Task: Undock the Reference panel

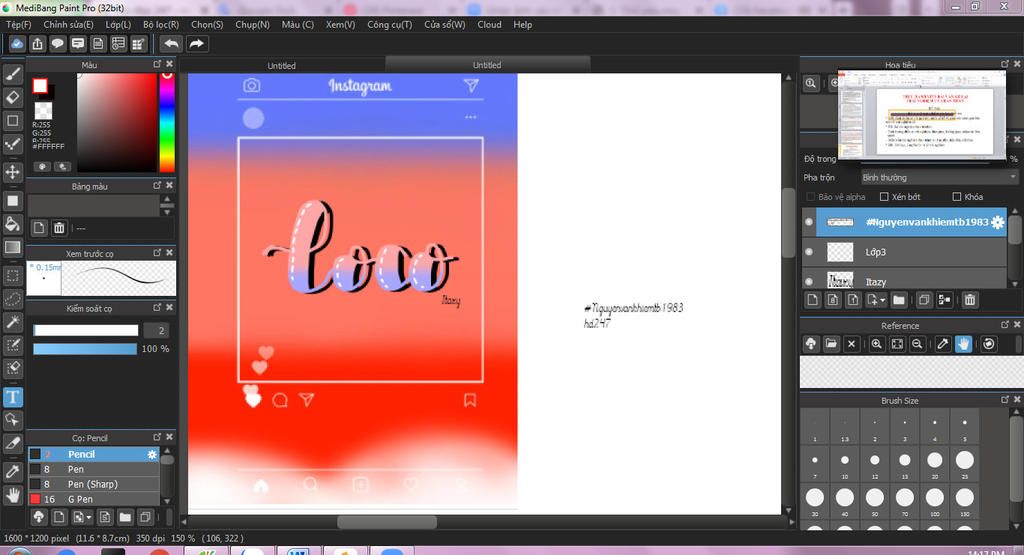Action: point(1005,325)
